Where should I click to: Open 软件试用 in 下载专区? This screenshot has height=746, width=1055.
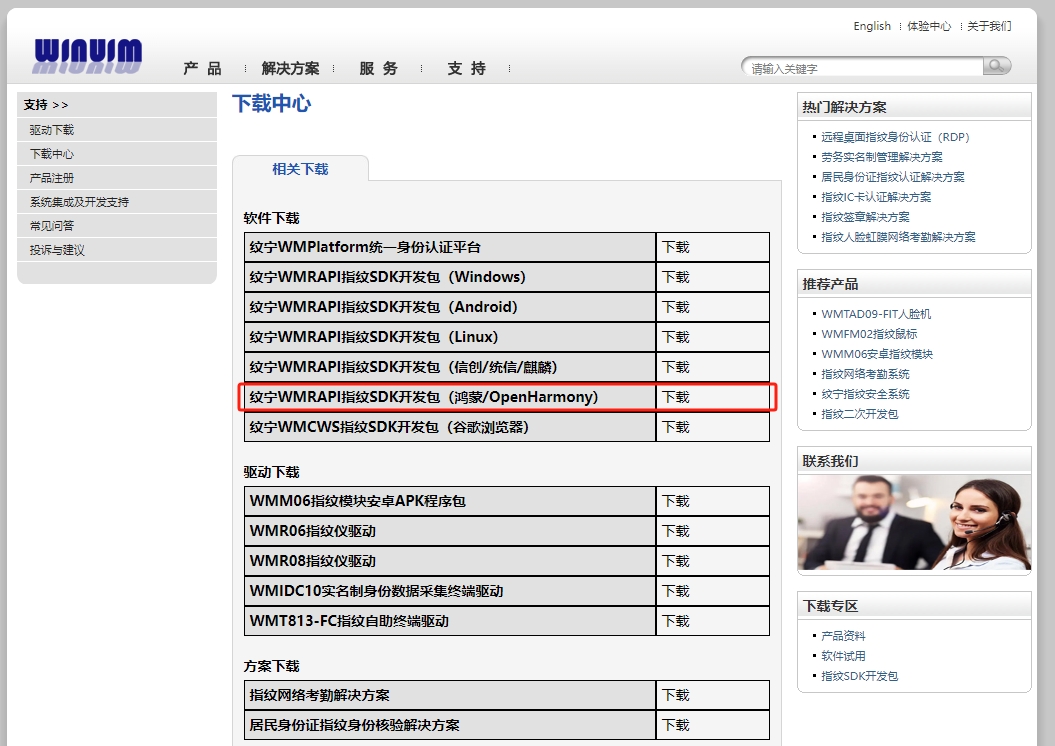click(843, 656)
